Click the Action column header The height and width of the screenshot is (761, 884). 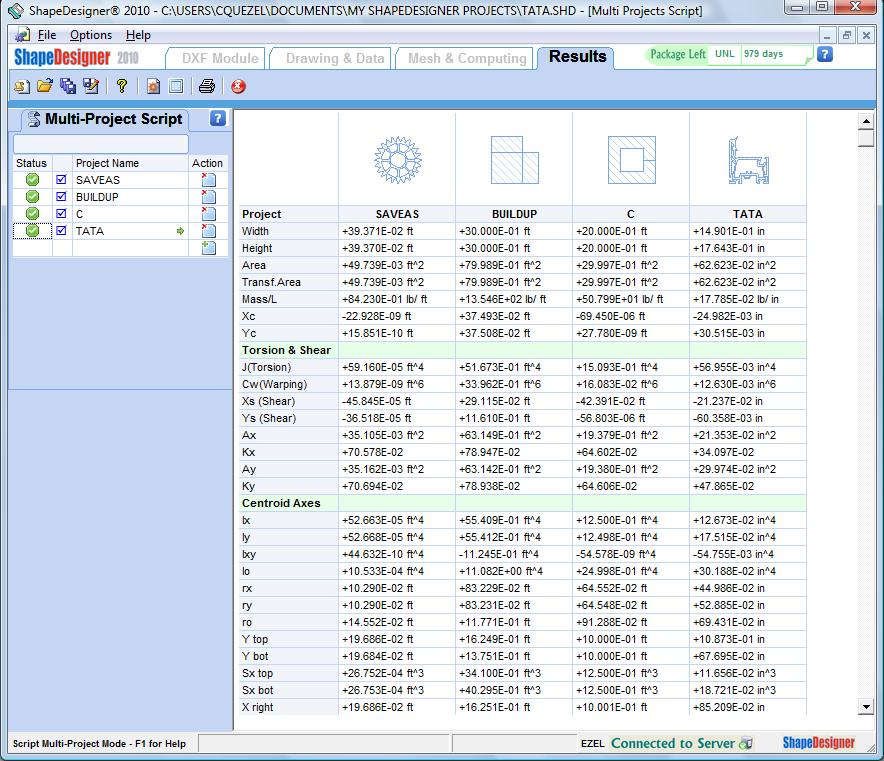point(207,163)
